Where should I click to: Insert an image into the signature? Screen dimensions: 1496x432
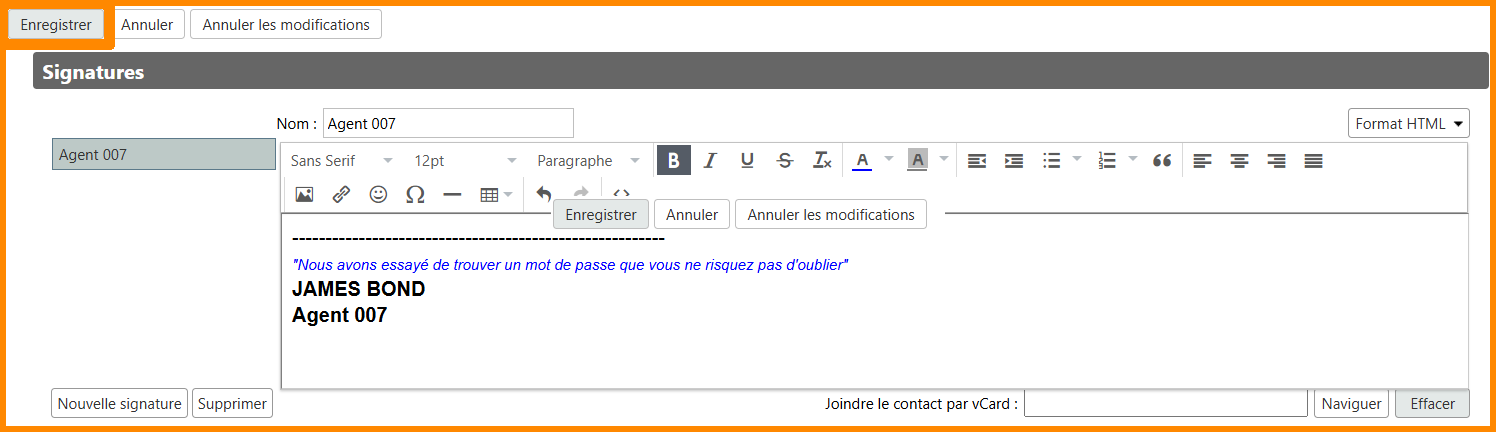pos(304,195)
